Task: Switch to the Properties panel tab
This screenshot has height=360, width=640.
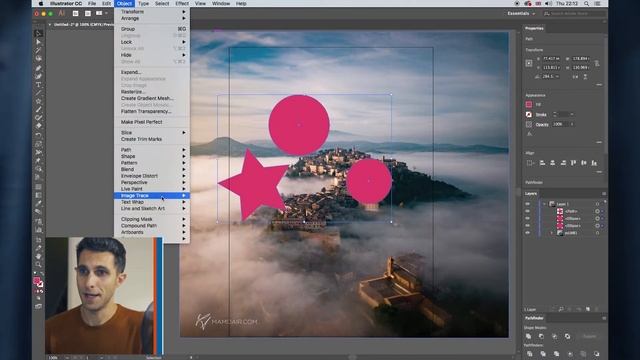Action: 534,28
